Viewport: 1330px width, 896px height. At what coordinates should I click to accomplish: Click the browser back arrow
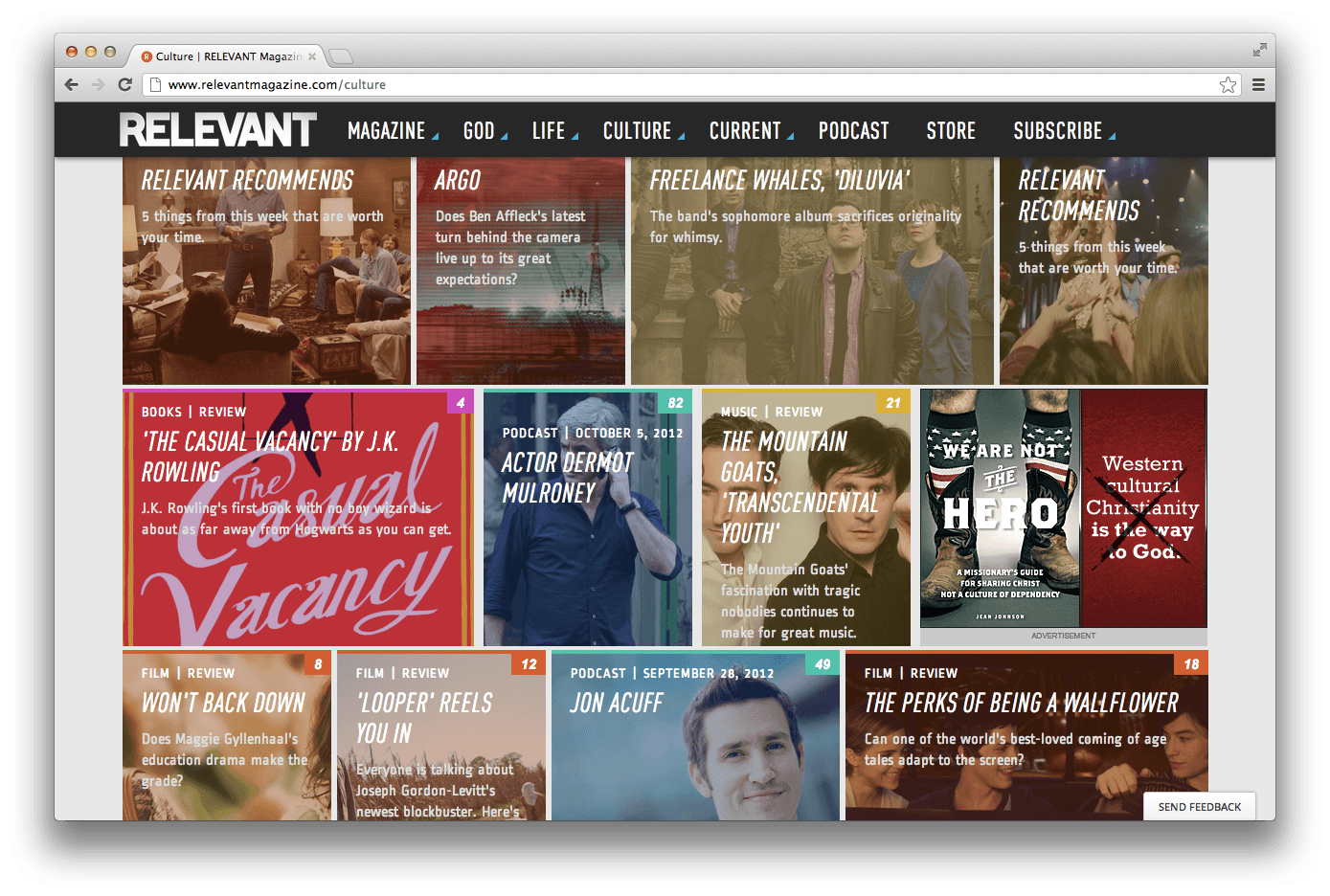[x=72, y=84]
